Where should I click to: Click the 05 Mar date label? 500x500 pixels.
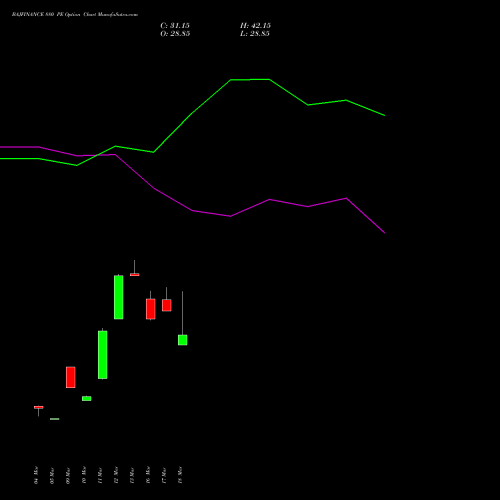52,475
